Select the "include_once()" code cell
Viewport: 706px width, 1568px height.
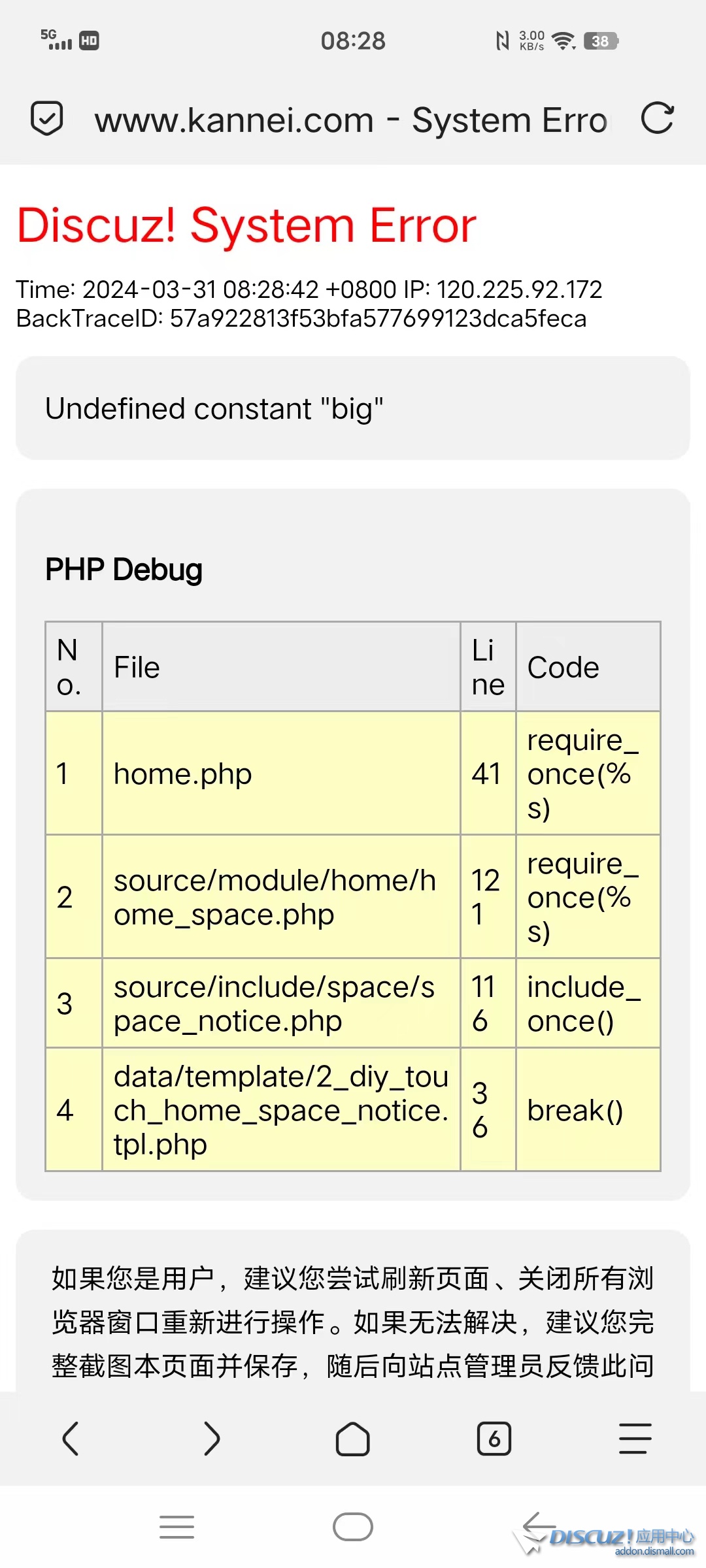588,1004
